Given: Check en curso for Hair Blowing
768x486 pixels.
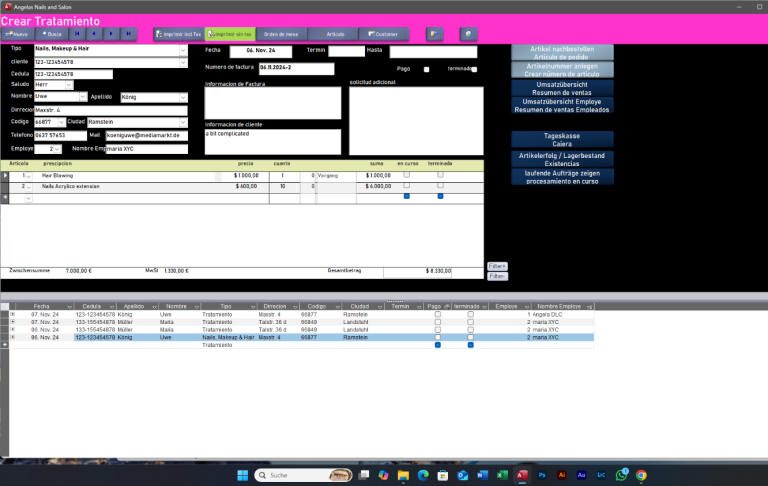Looking at the screenshot, I should [406, 175].
